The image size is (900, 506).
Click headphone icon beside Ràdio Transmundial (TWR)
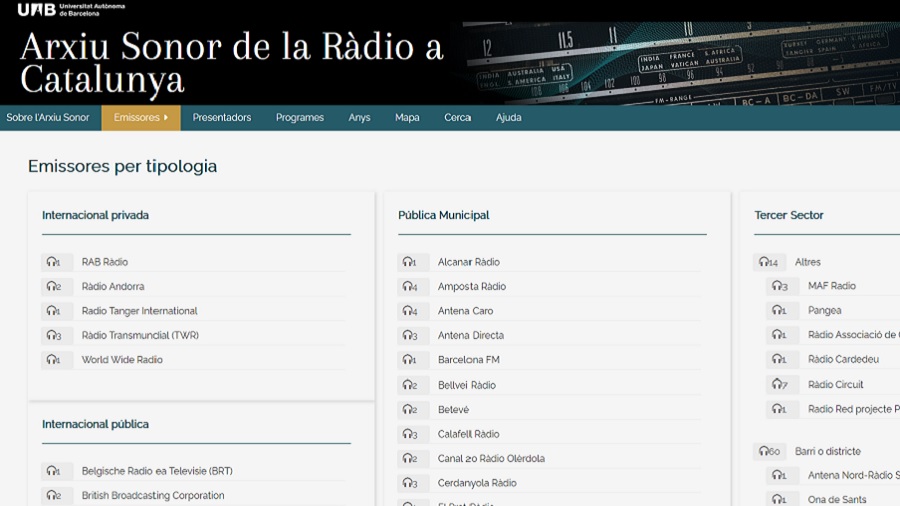57,335
